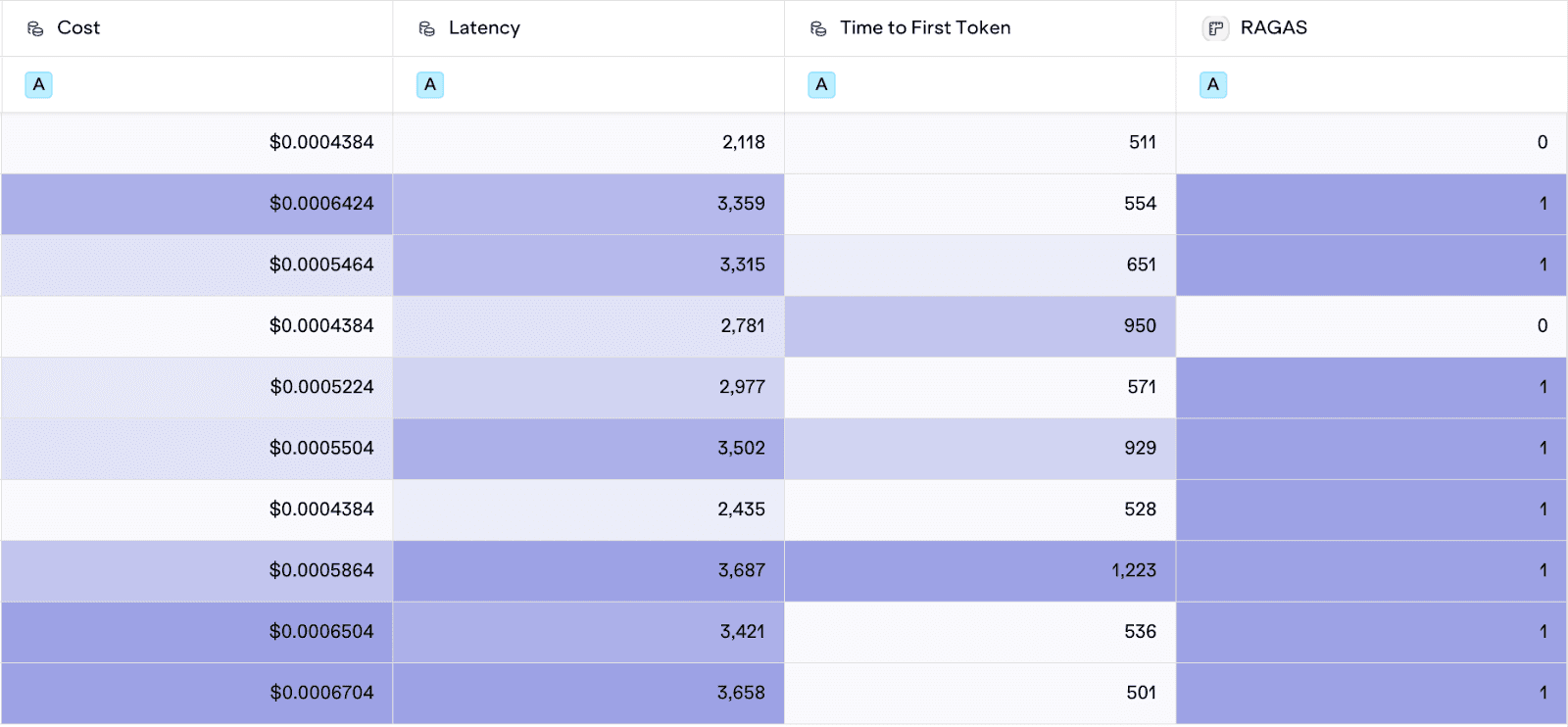Select the A badge under Time to First Token
The width and height of the screenshot is (1568, 727).
pyautogui.click(x=821, y=85)
